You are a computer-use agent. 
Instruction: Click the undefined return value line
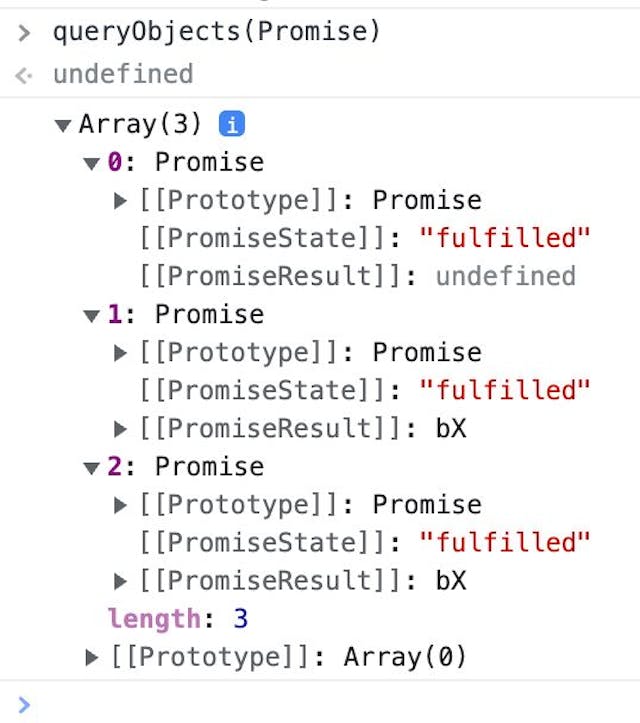point(123,74)
